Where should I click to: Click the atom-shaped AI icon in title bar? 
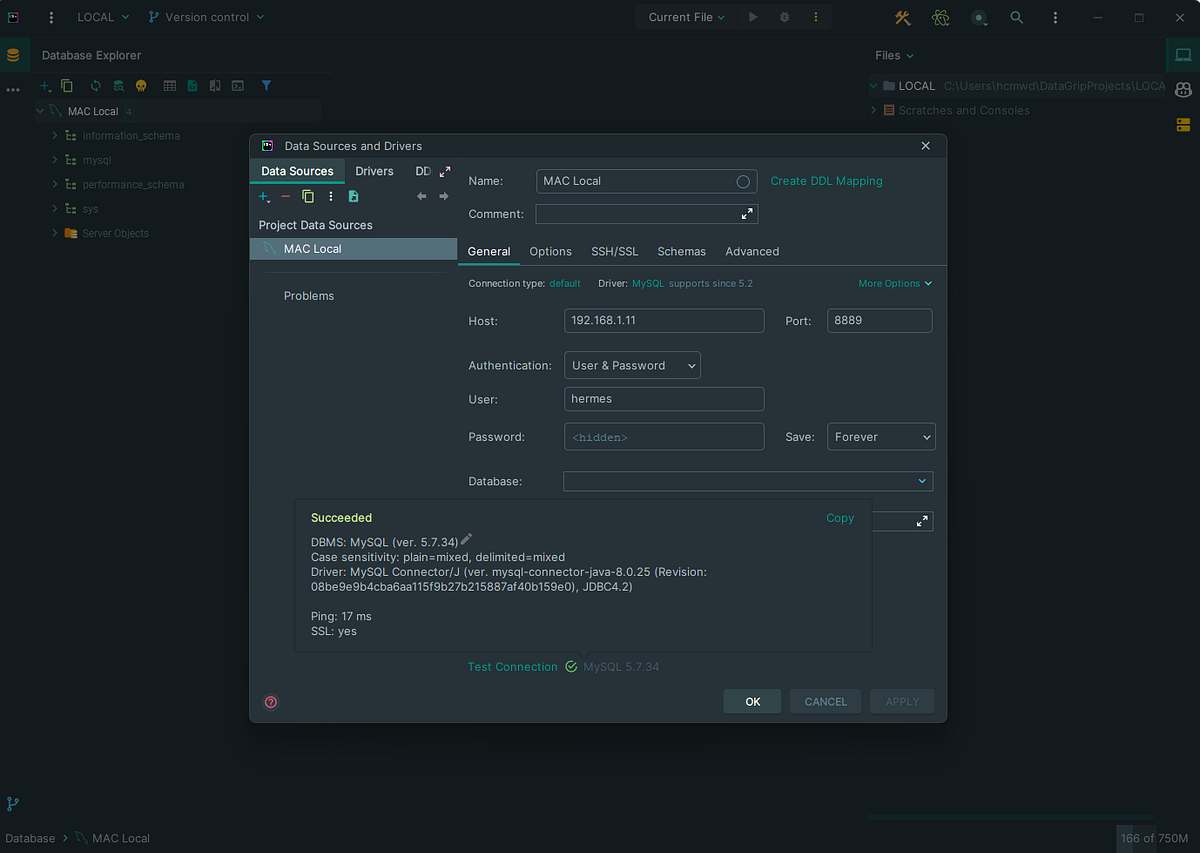[940, 17]
